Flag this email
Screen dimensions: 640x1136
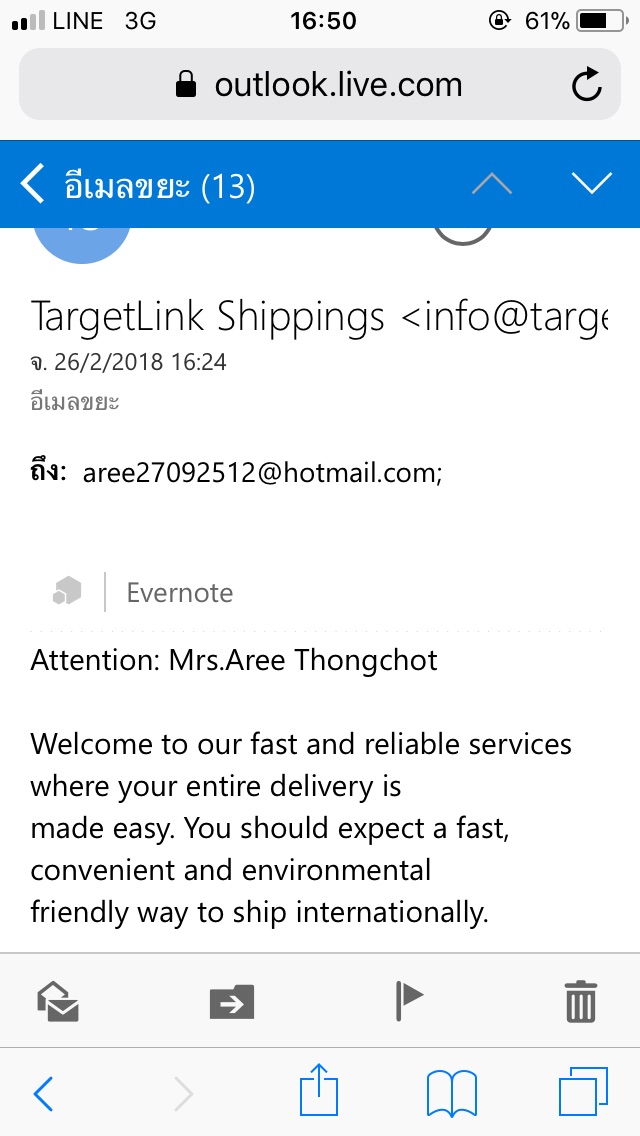(x=409, y=1000)
